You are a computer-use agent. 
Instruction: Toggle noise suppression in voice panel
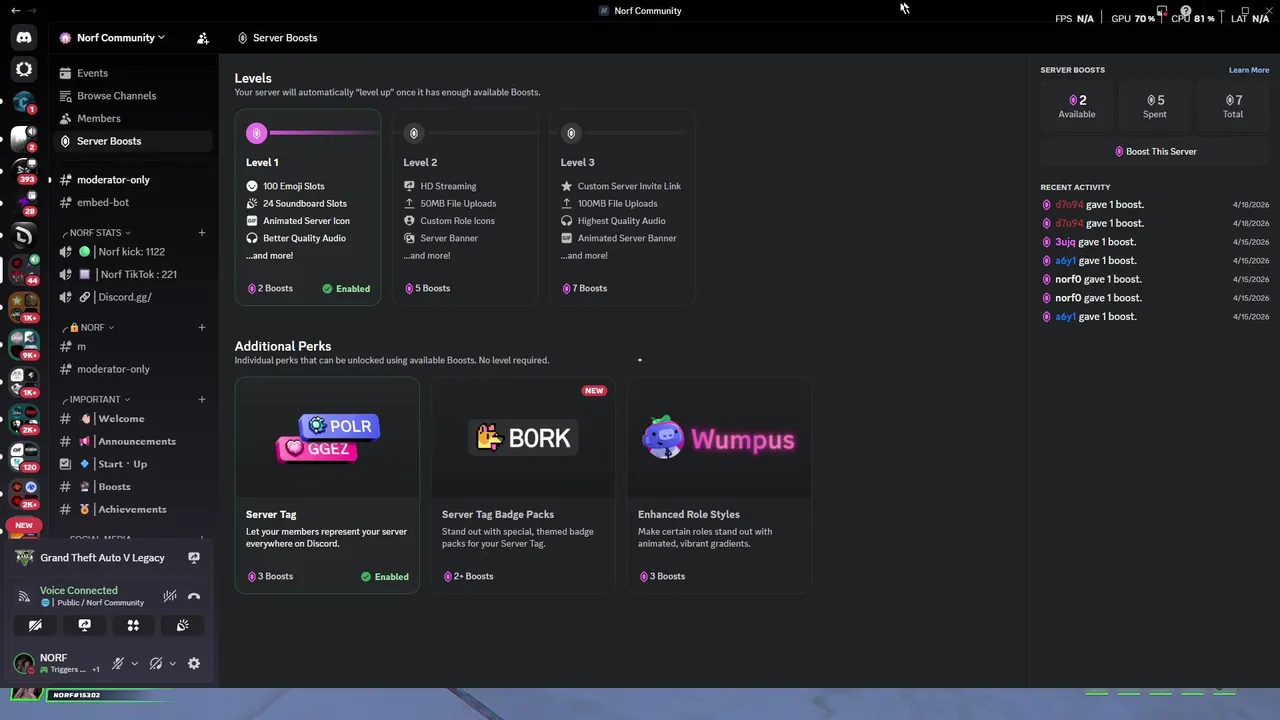170,596
